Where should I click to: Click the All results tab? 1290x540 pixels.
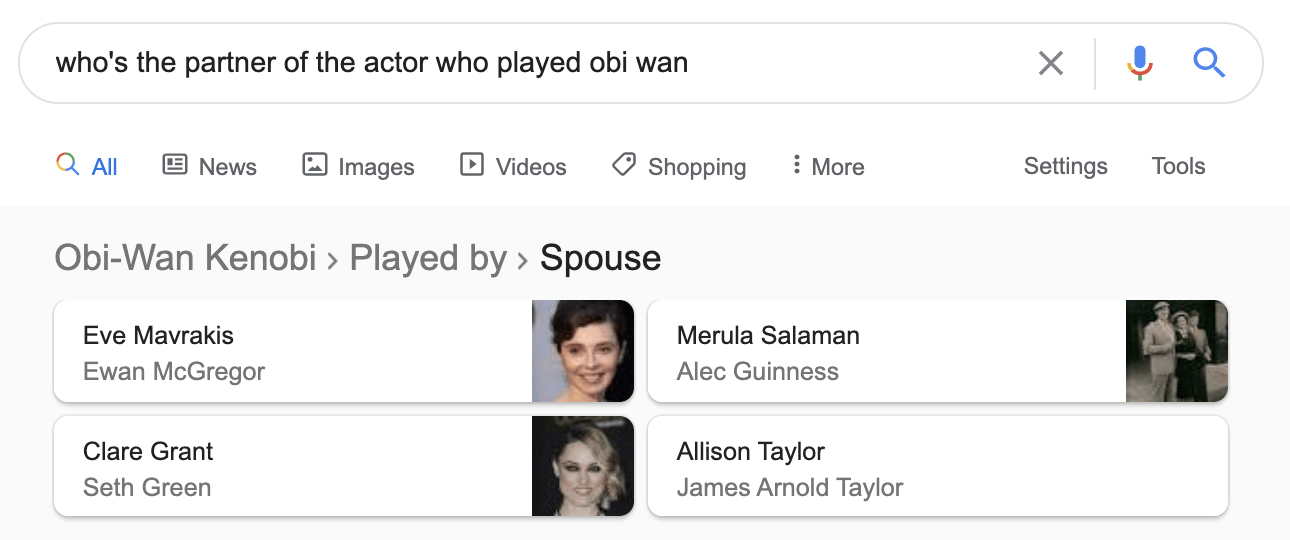[88, 166]
